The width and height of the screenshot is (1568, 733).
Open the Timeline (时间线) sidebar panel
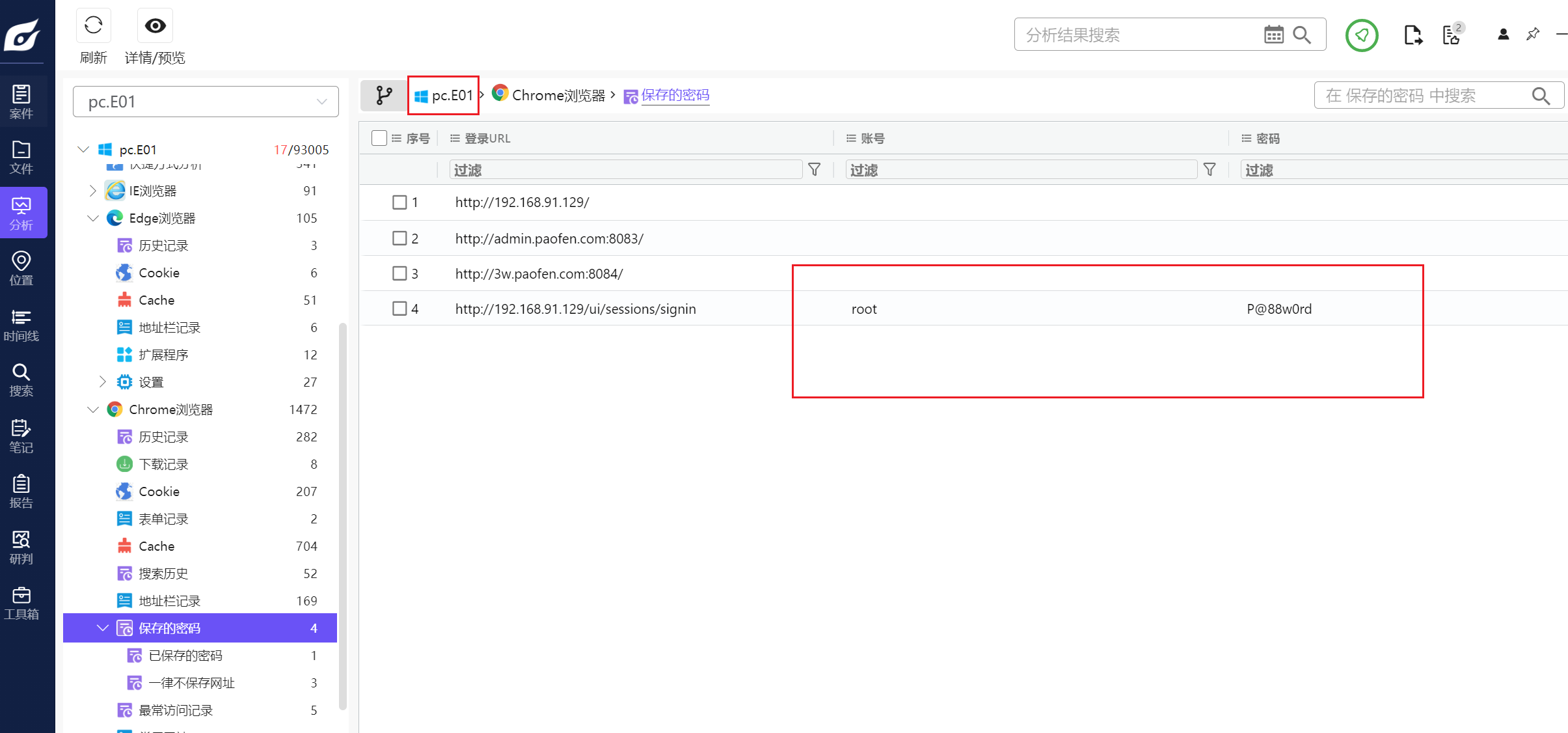tap(21, 325)
